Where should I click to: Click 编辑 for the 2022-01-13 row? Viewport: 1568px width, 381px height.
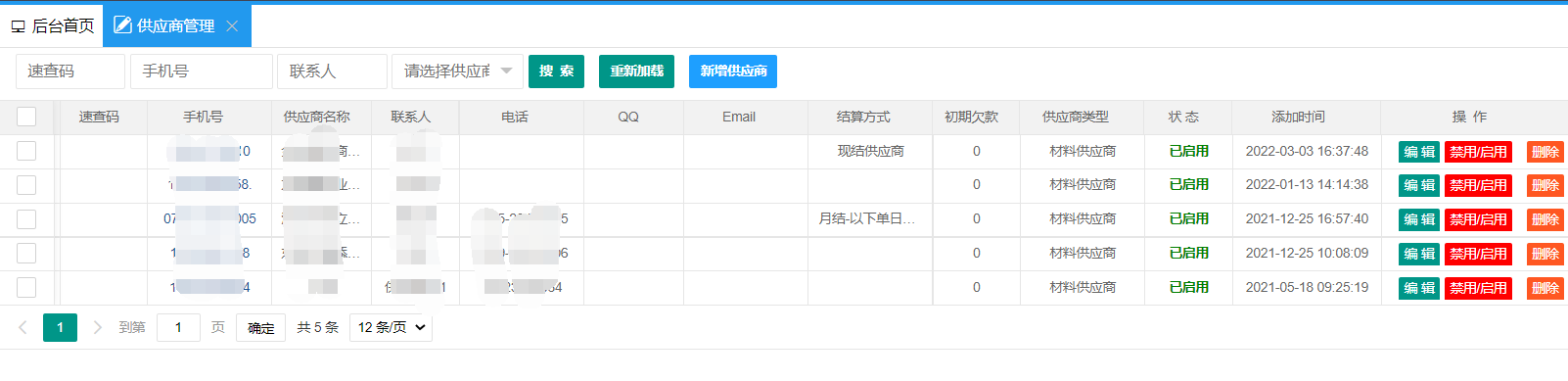(x=1419, y=185)
